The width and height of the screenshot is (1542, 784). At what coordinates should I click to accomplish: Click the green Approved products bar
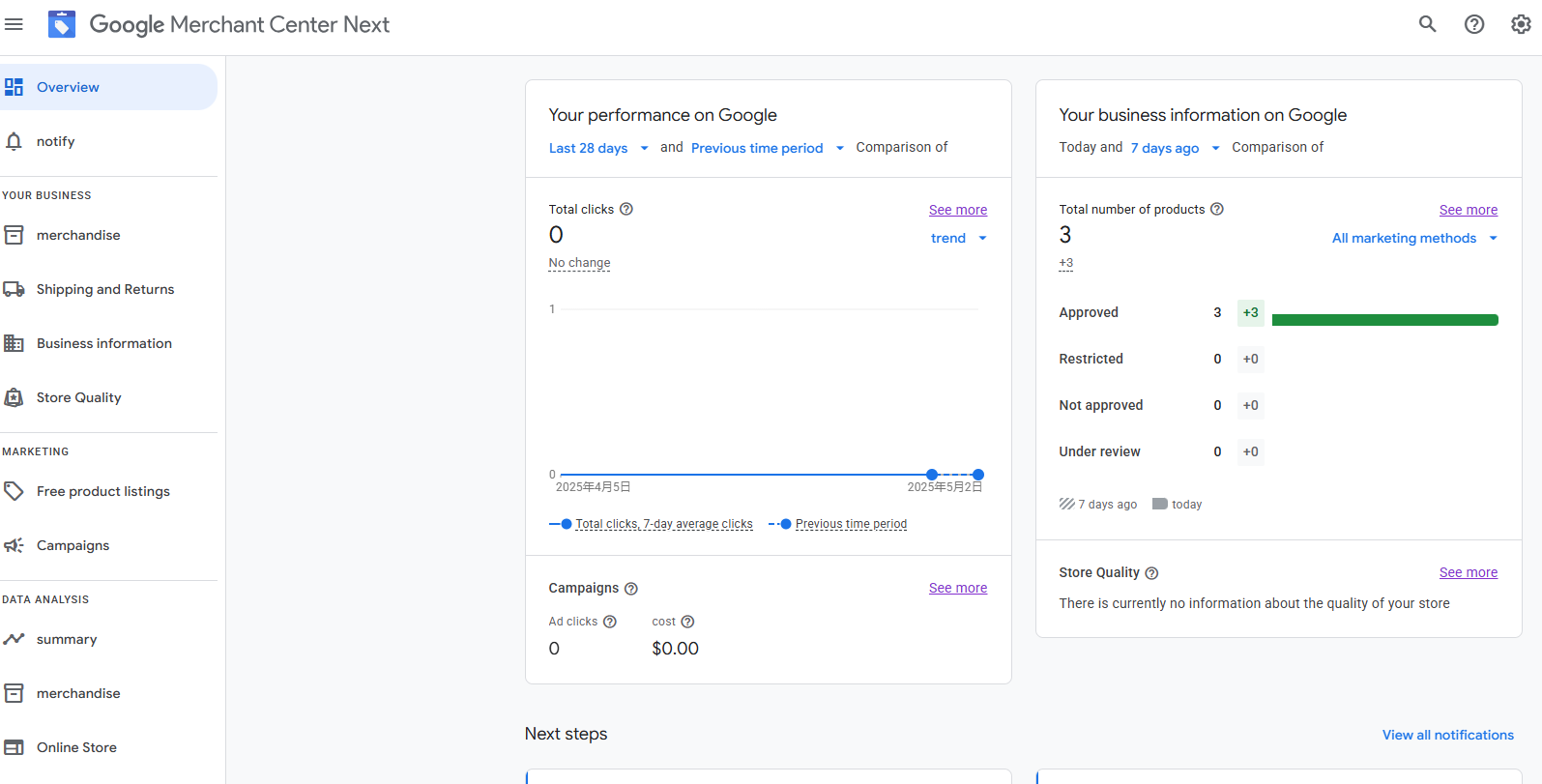(1385, 320)
